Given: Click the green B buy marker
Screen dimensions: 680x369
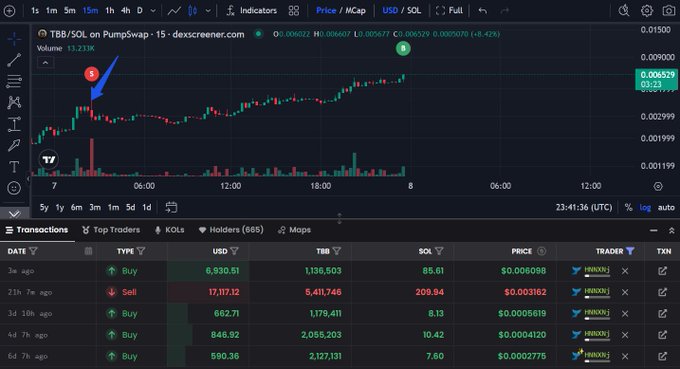Looking at the screenshot, I should coord(403,48).
